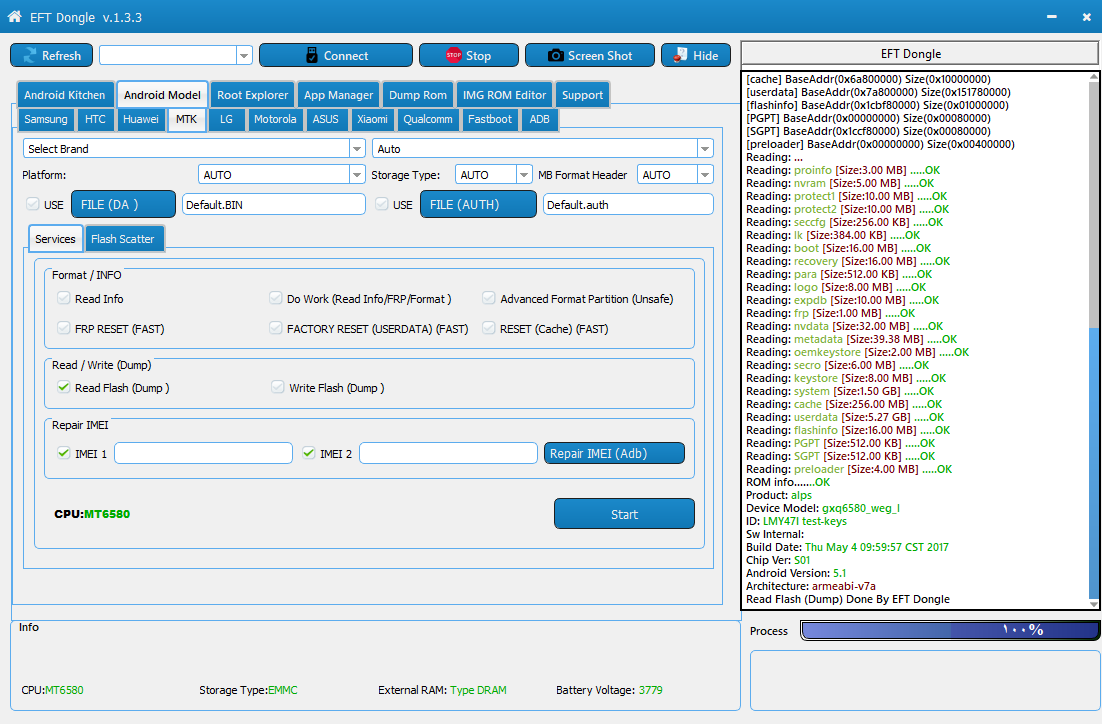Select the ASUS brand tab
The height and width of the screenshot is (724, 1102).
325,119
